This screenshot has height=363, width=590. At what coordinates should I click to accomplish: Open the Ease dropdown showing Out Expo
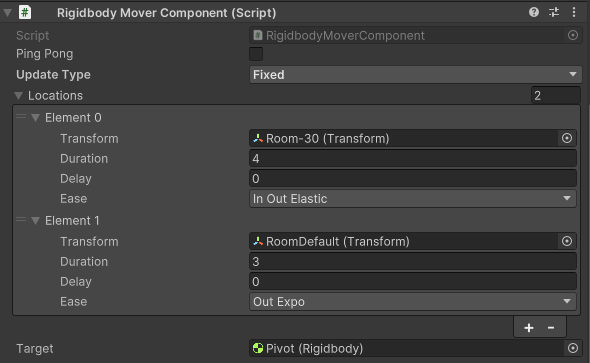tap(412, 302)
